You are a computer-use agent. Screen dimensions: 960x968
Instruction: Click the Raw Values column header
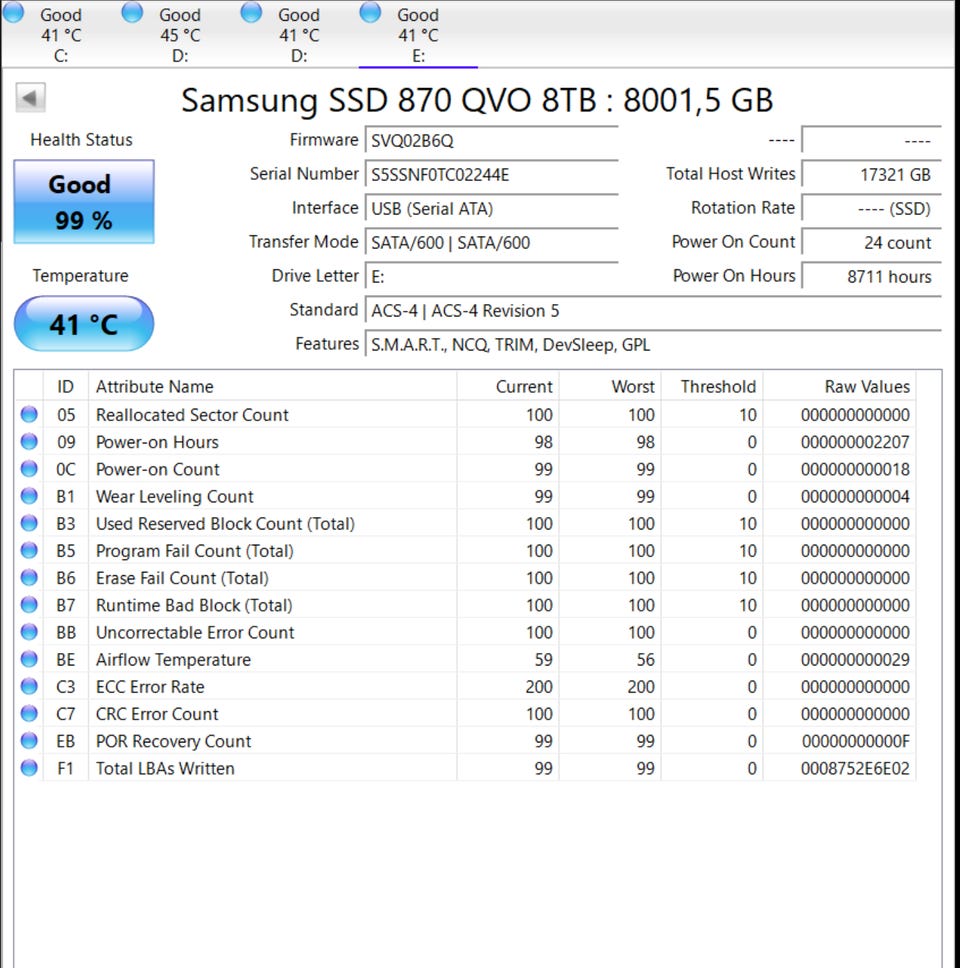(866, 387)
